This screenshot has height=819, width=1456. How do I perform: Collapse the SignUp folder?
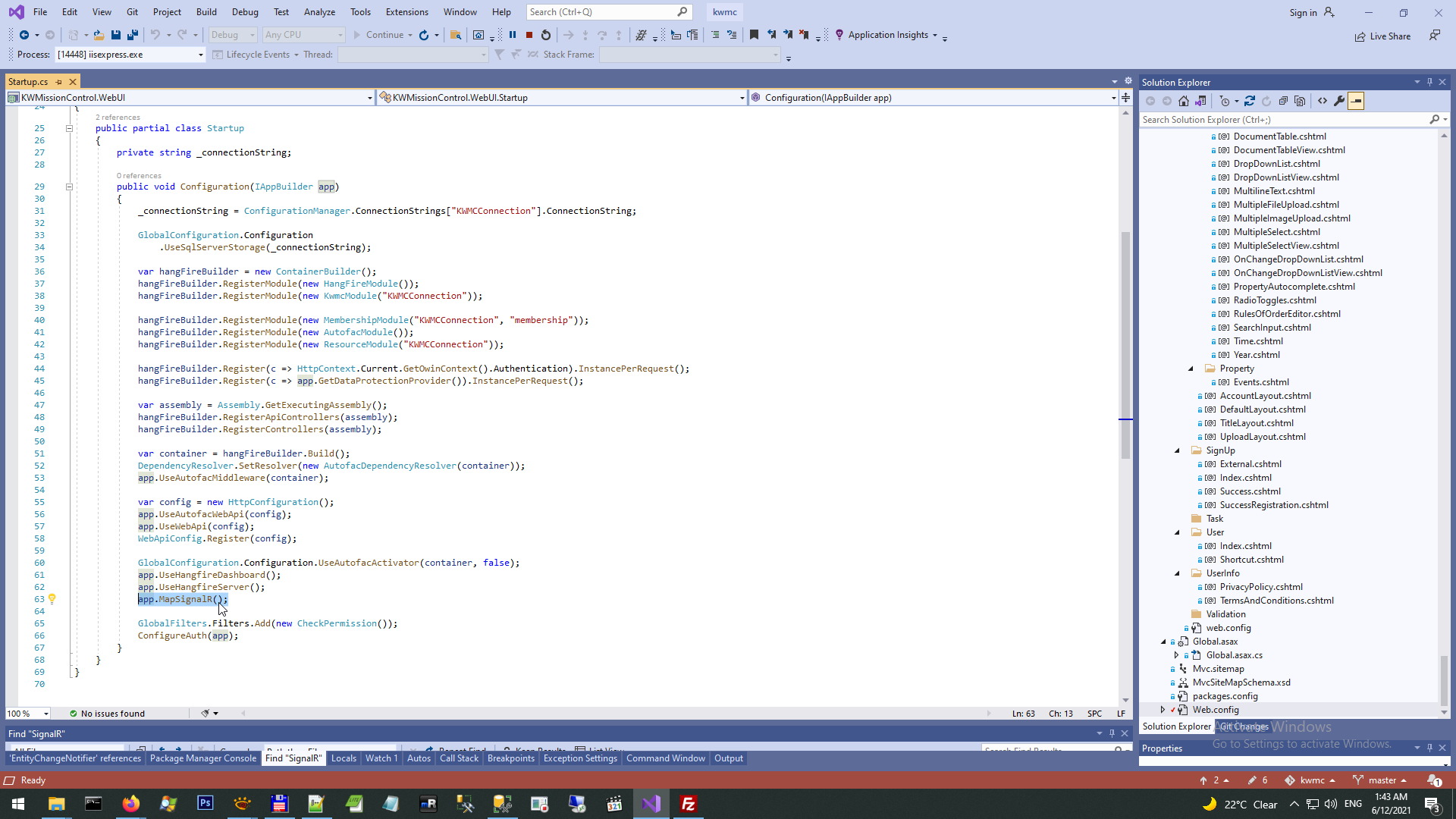click(x=1178, y=450)
